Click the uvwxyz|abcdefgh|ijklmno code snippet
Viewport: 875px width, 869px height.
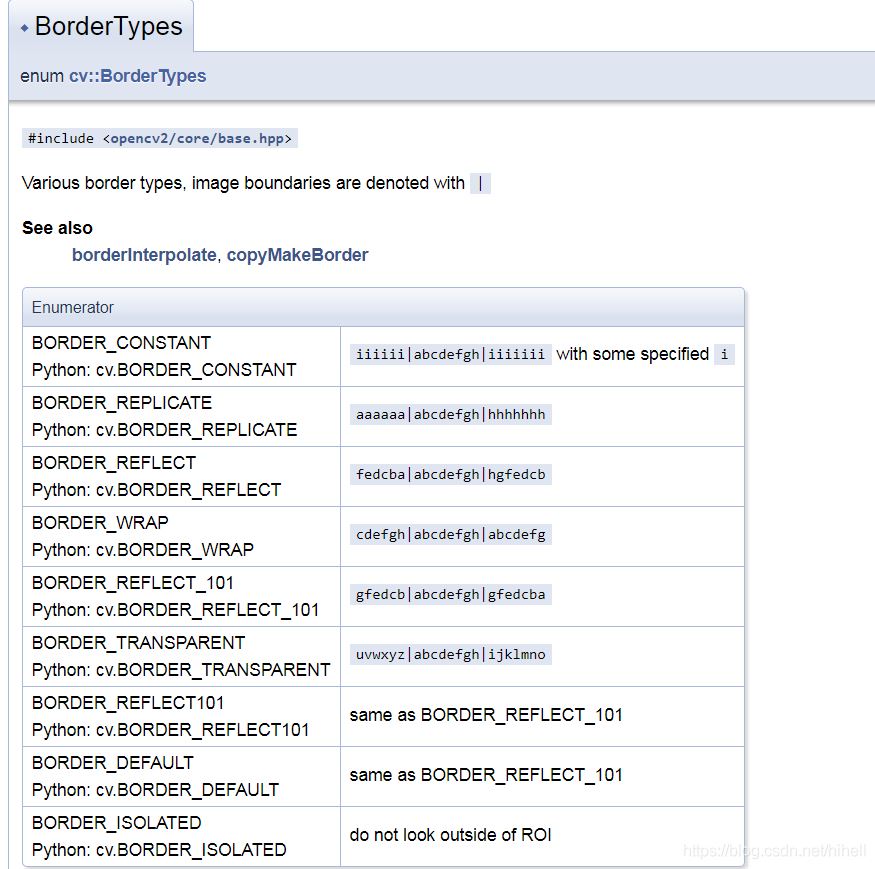(x=450, y=654)
